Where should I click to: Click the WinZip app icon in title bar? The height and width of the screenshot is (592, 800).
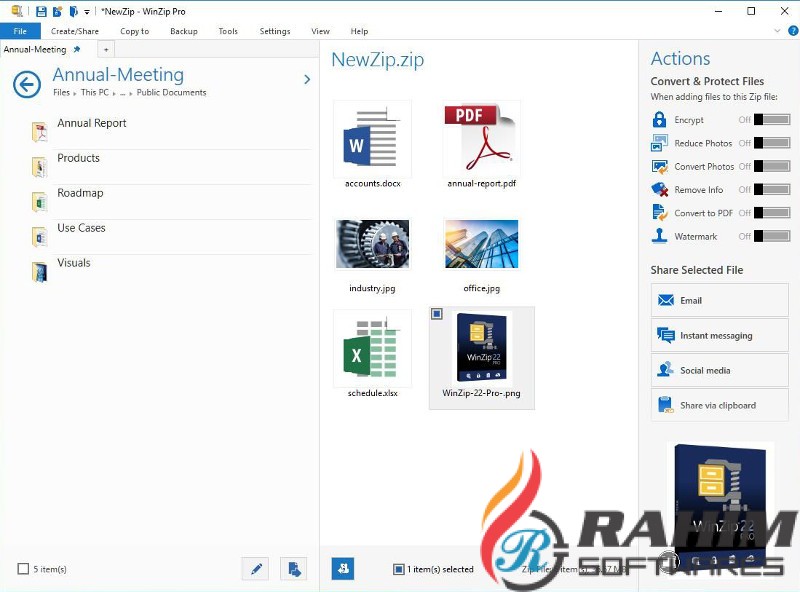pos(17,11)
